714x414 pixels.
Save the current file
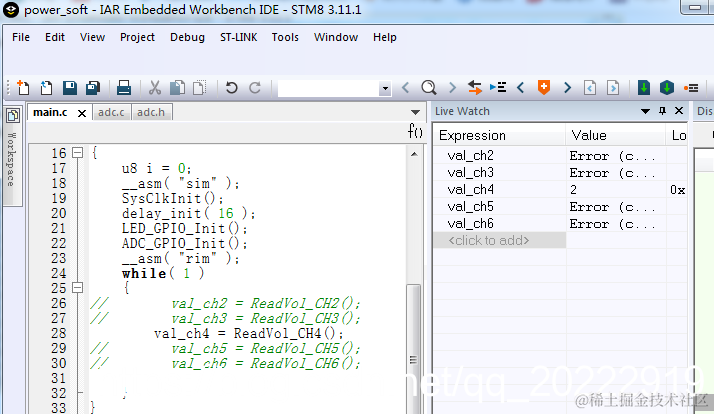(70, 87)
